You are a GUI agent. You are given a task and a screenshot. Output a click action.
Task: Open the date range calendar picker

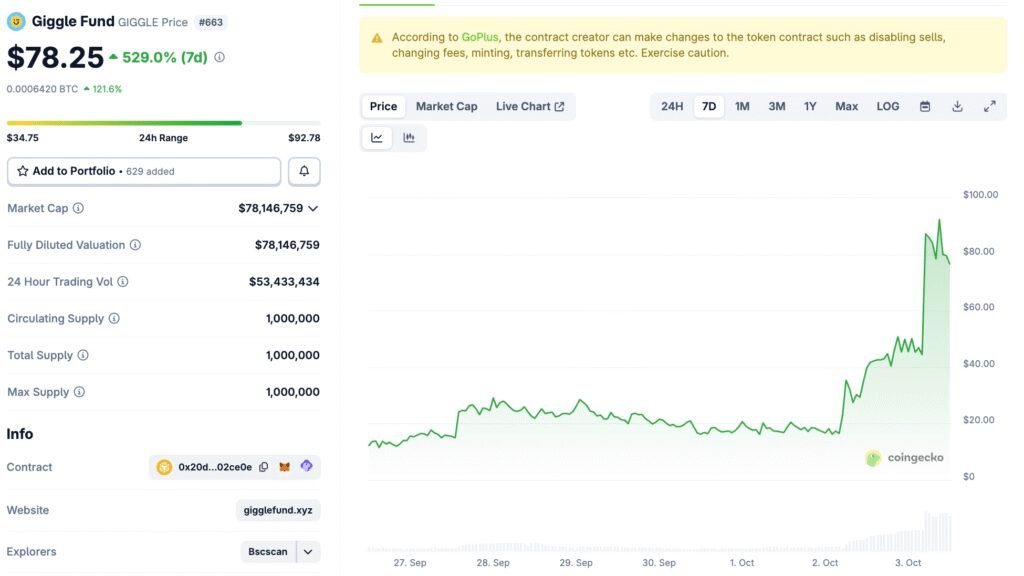coord(923,105)
